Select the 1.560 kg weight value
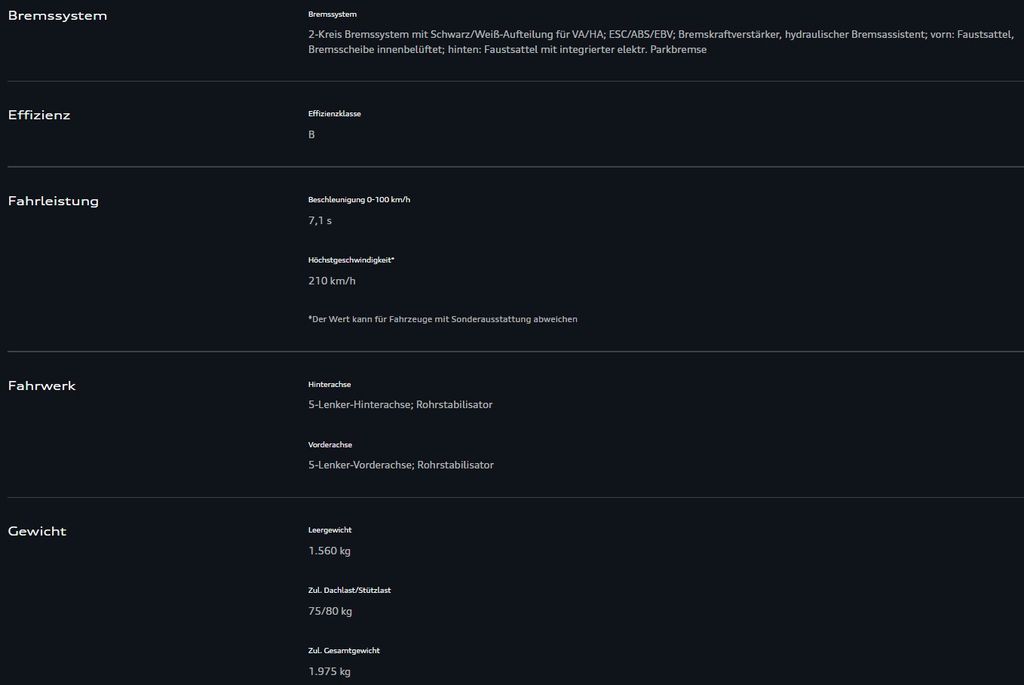1024x685 pixels. [x=329, y=551]
